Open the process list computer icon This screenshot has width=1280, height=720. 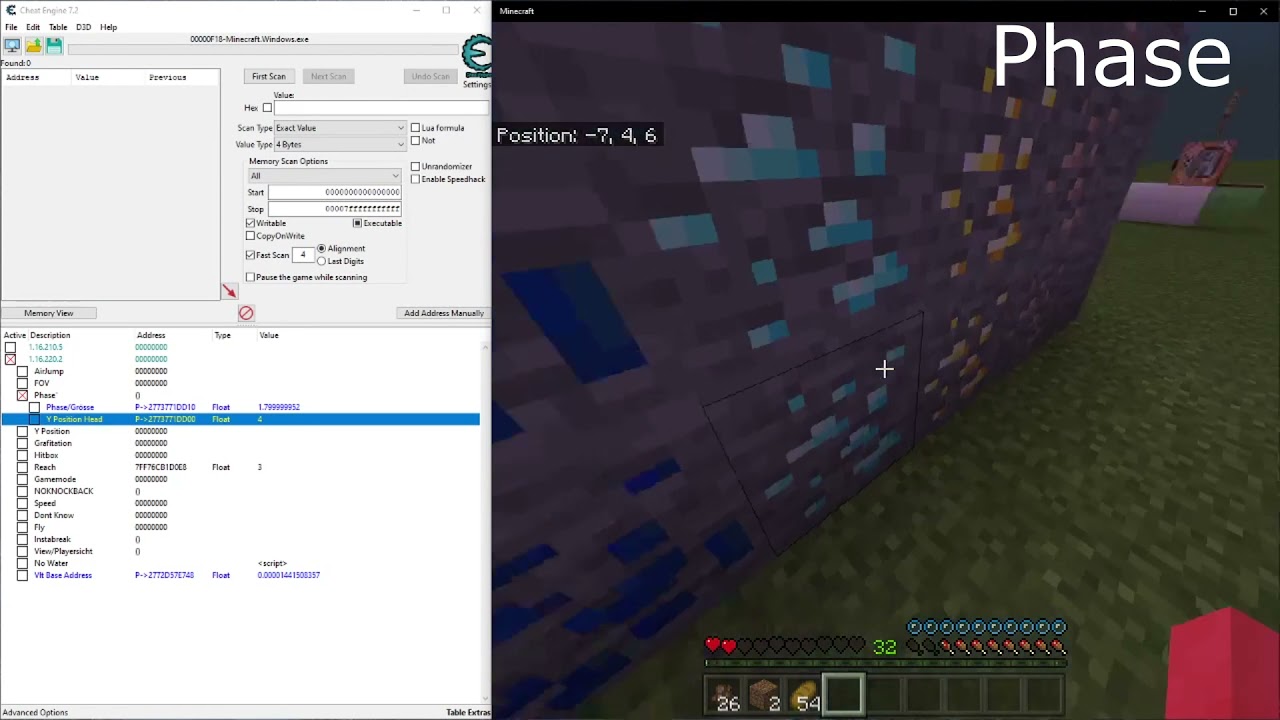[12, 46]
